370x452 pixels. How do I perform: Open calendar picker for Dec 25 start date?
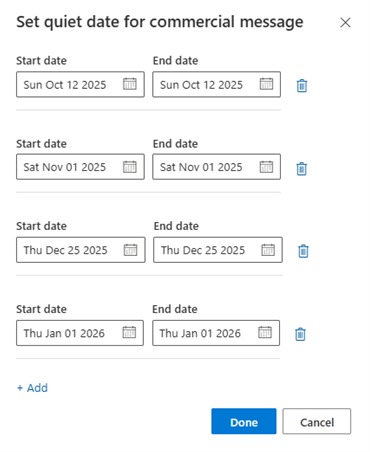click(x=130, y=249)
